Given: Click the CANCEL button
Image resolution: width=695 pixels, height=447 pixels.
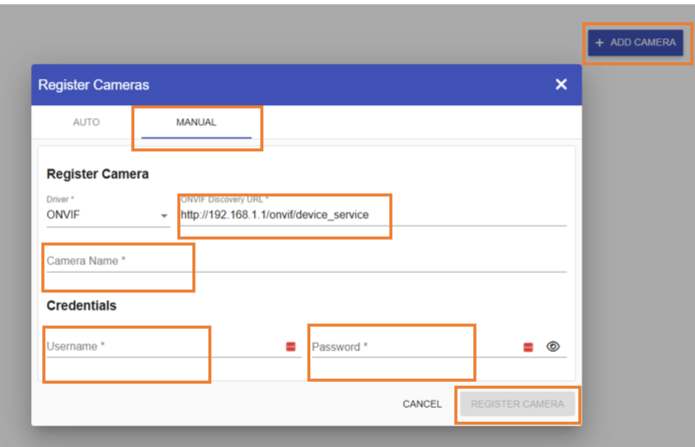Looking at the screenshot, I should click(x=422, y=404).
